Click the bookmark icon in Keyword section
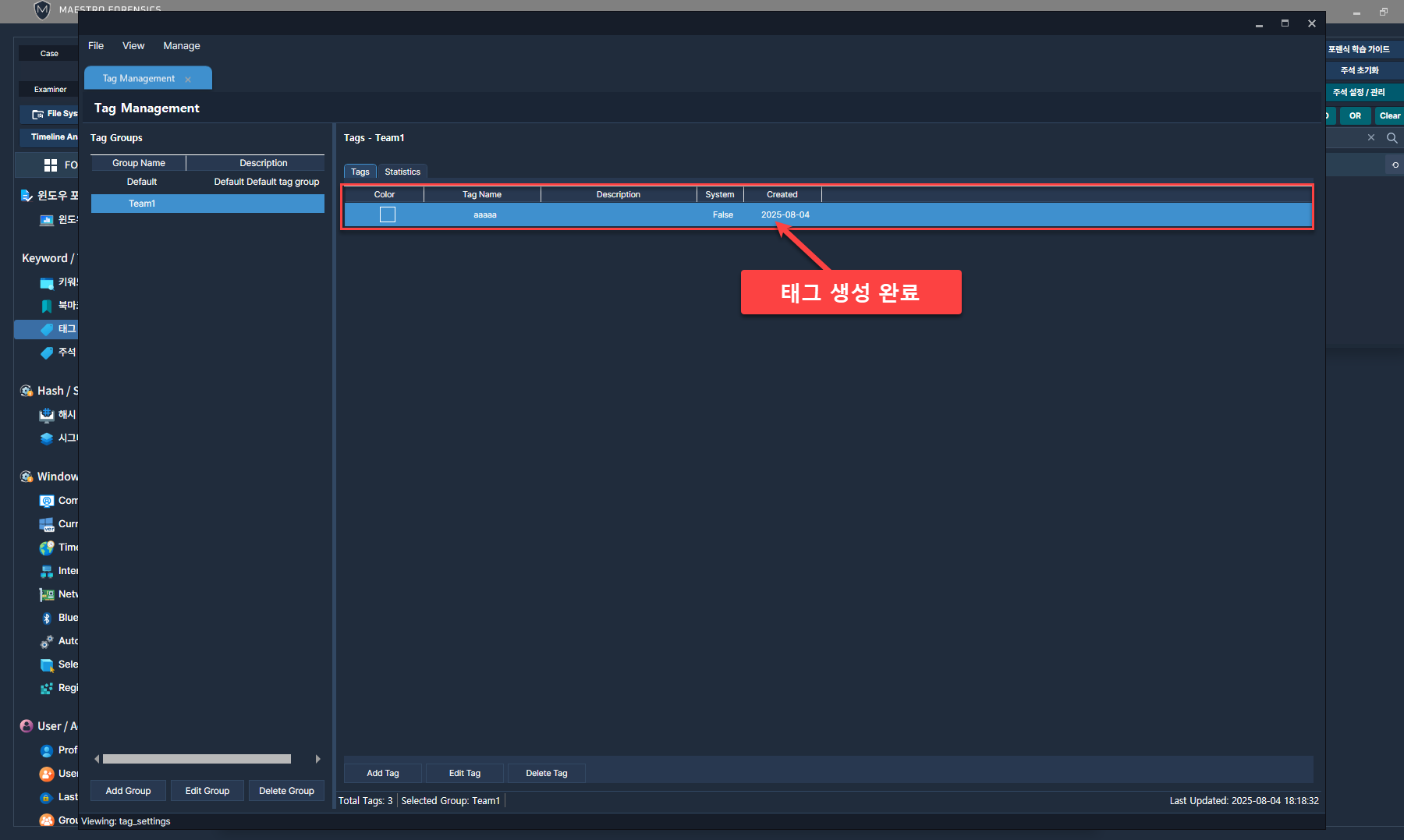This screenshot has width=1404, height=840. click(x=47, y=306)
